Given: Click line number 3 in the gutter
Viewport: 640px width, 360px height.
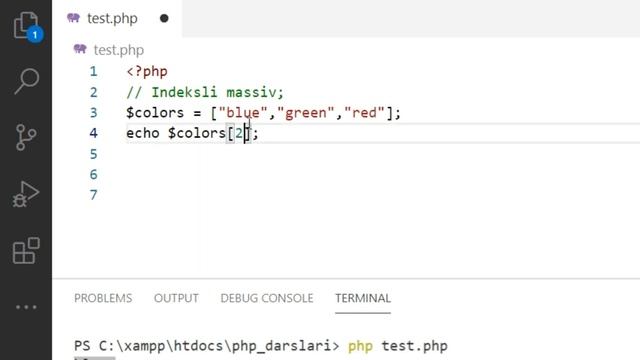Looking at the screenshot, I should coord(94,113).
